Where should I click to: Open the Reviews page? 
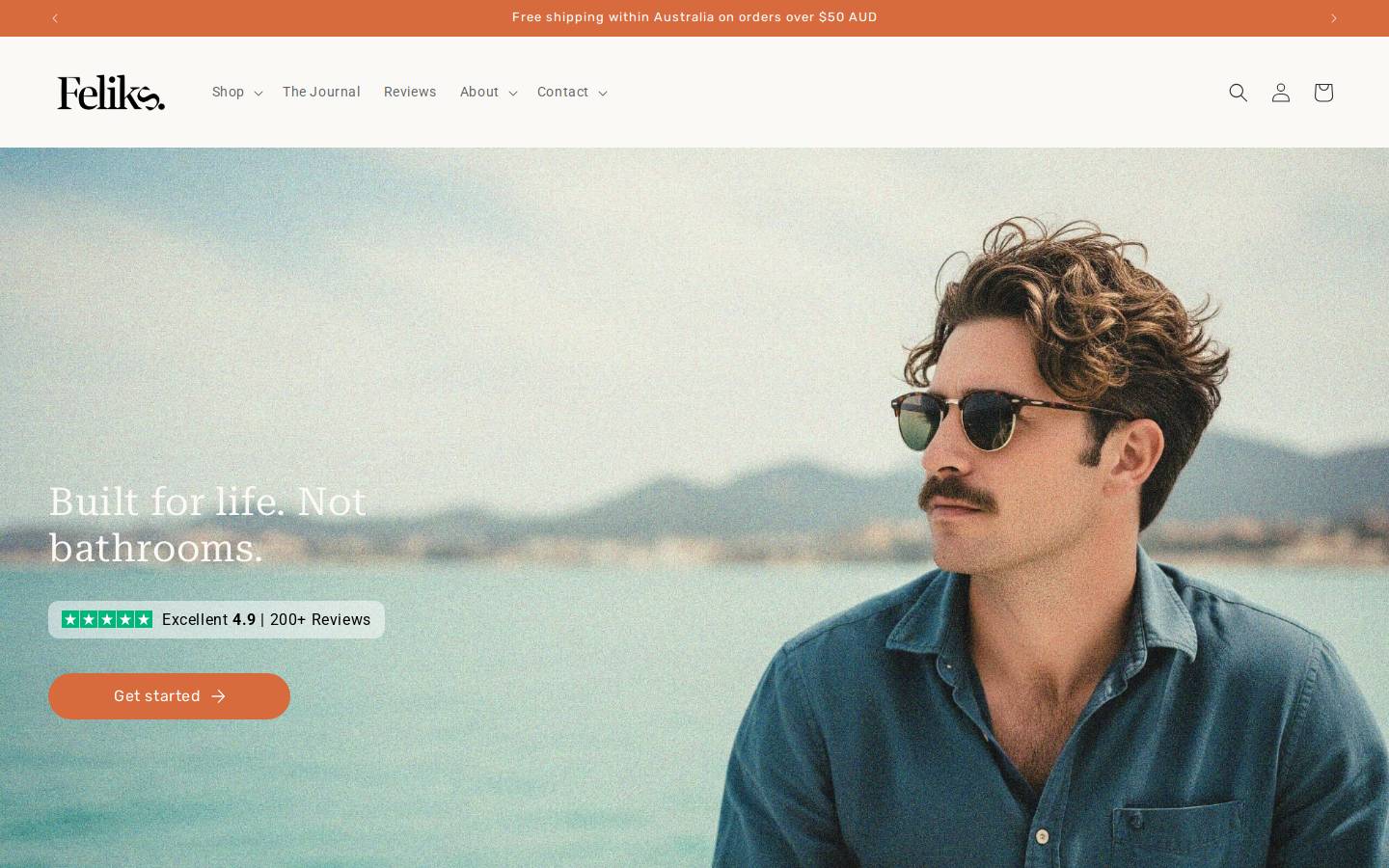click(410, 93)
